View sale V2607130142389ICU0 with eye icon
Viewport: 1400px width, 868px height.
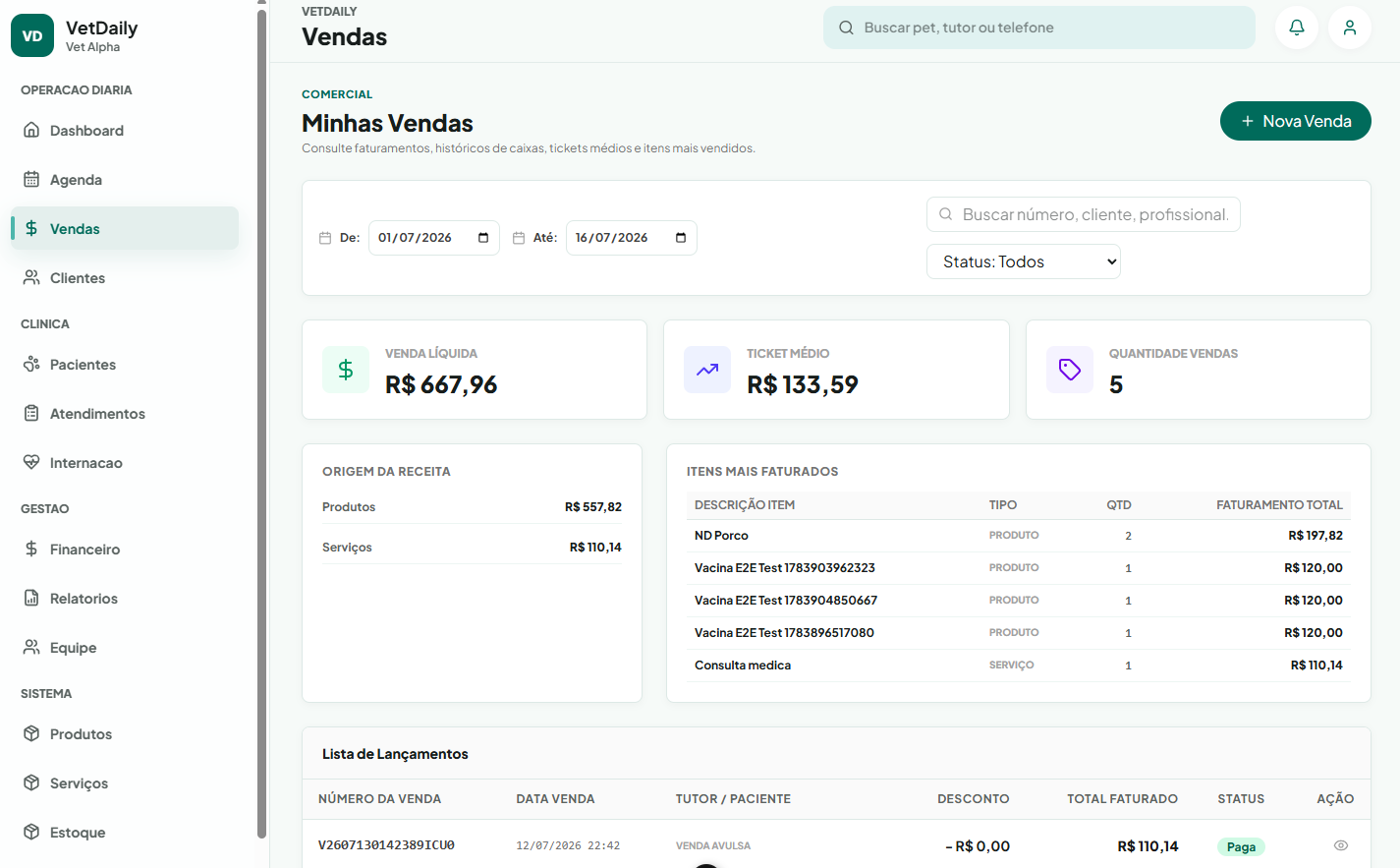pyautogui.click(x=1341, y=845)
